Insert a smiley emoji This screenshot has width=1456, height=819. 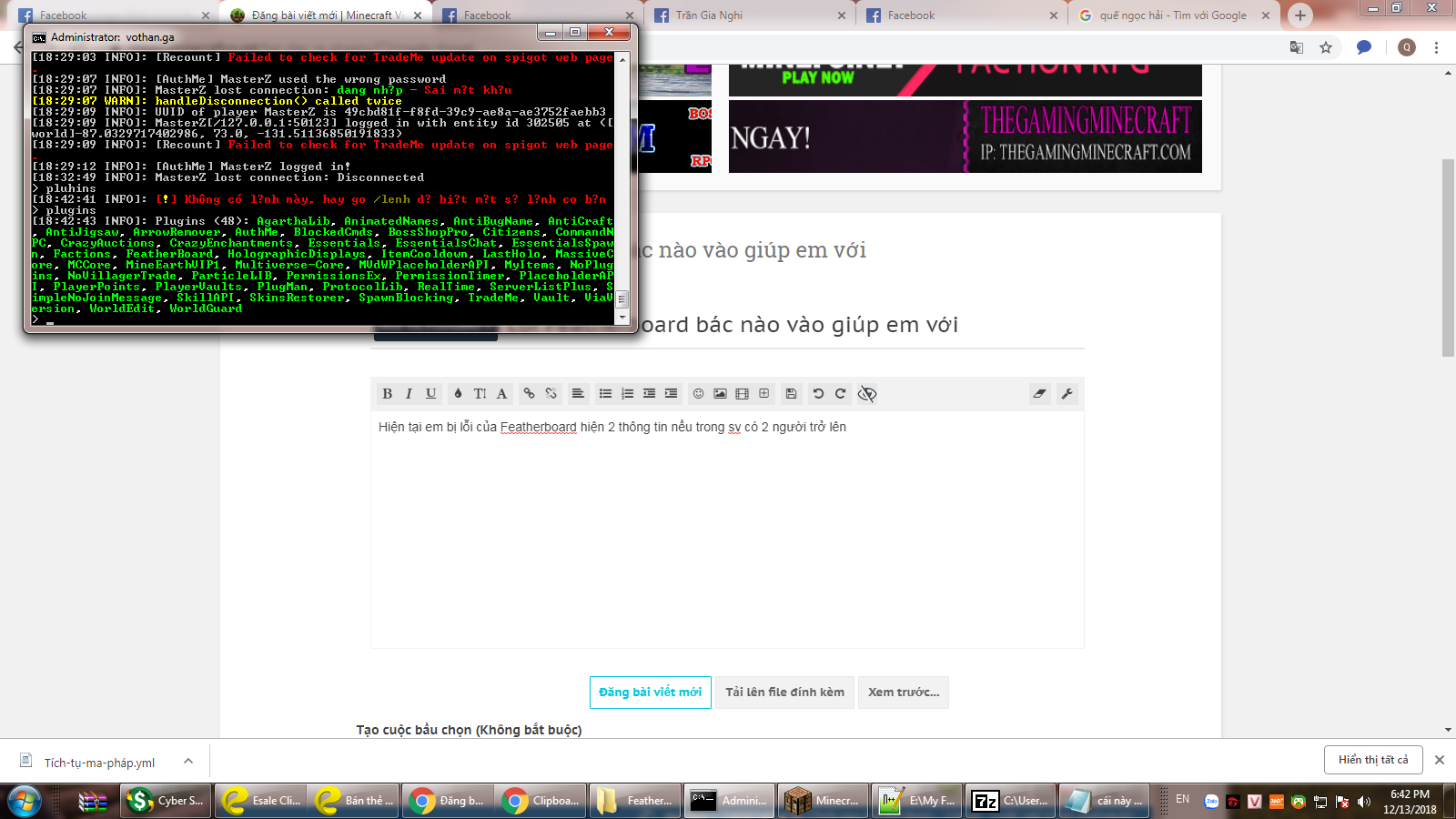point(698,394)
